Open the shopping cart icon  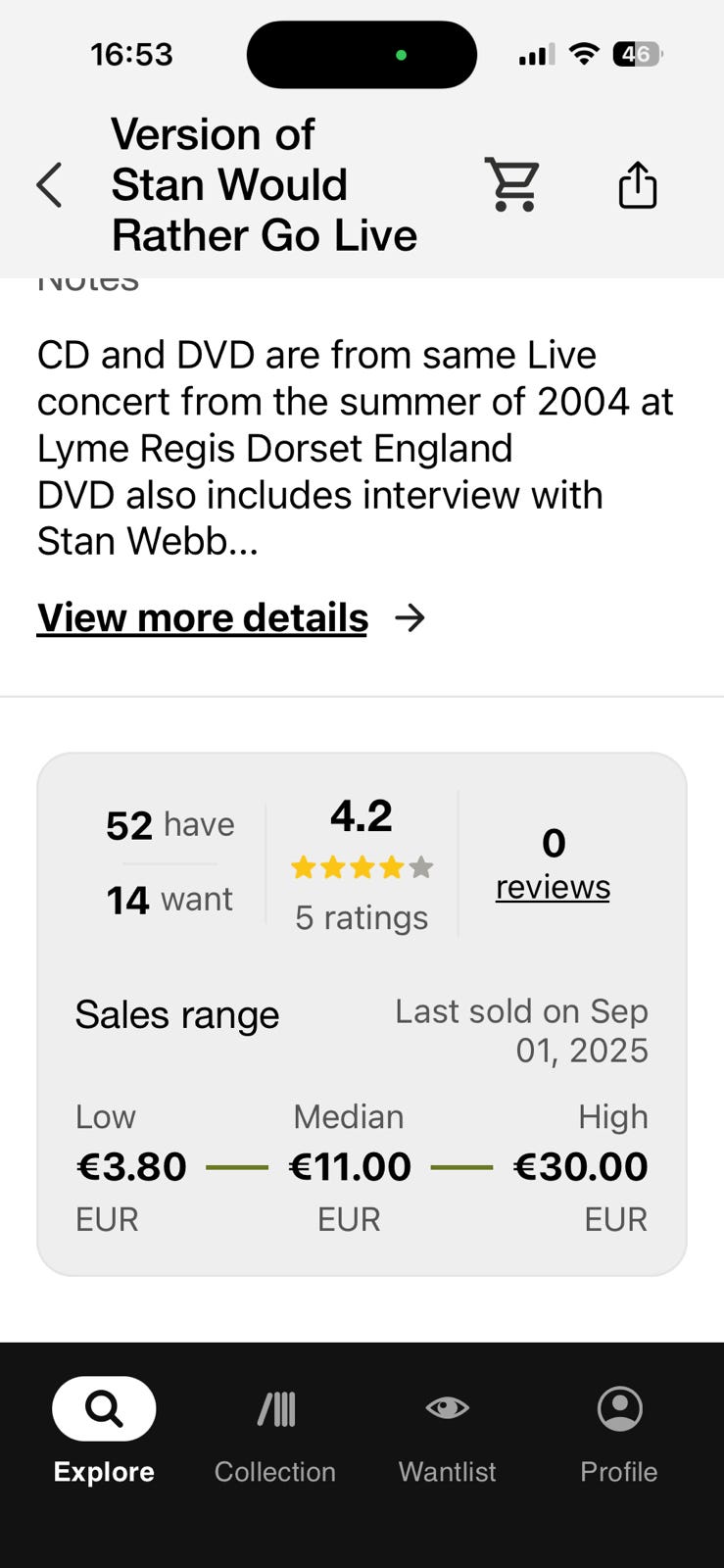tap(512, 184)
